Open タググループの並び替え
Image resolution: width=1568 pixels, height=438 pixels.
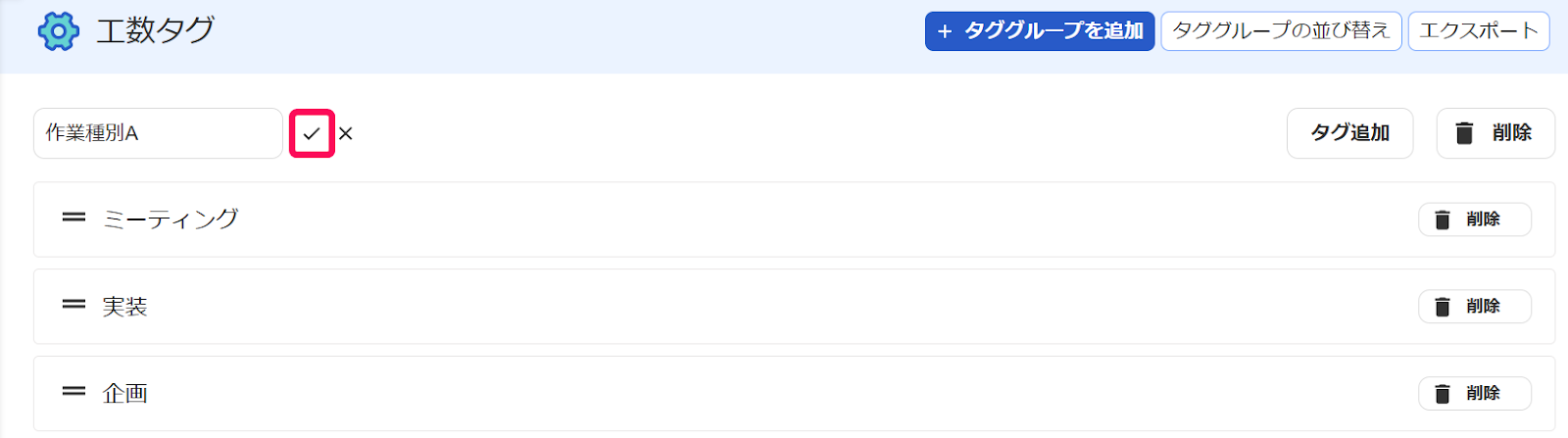pyautogui.click(x=1280, y=31)
